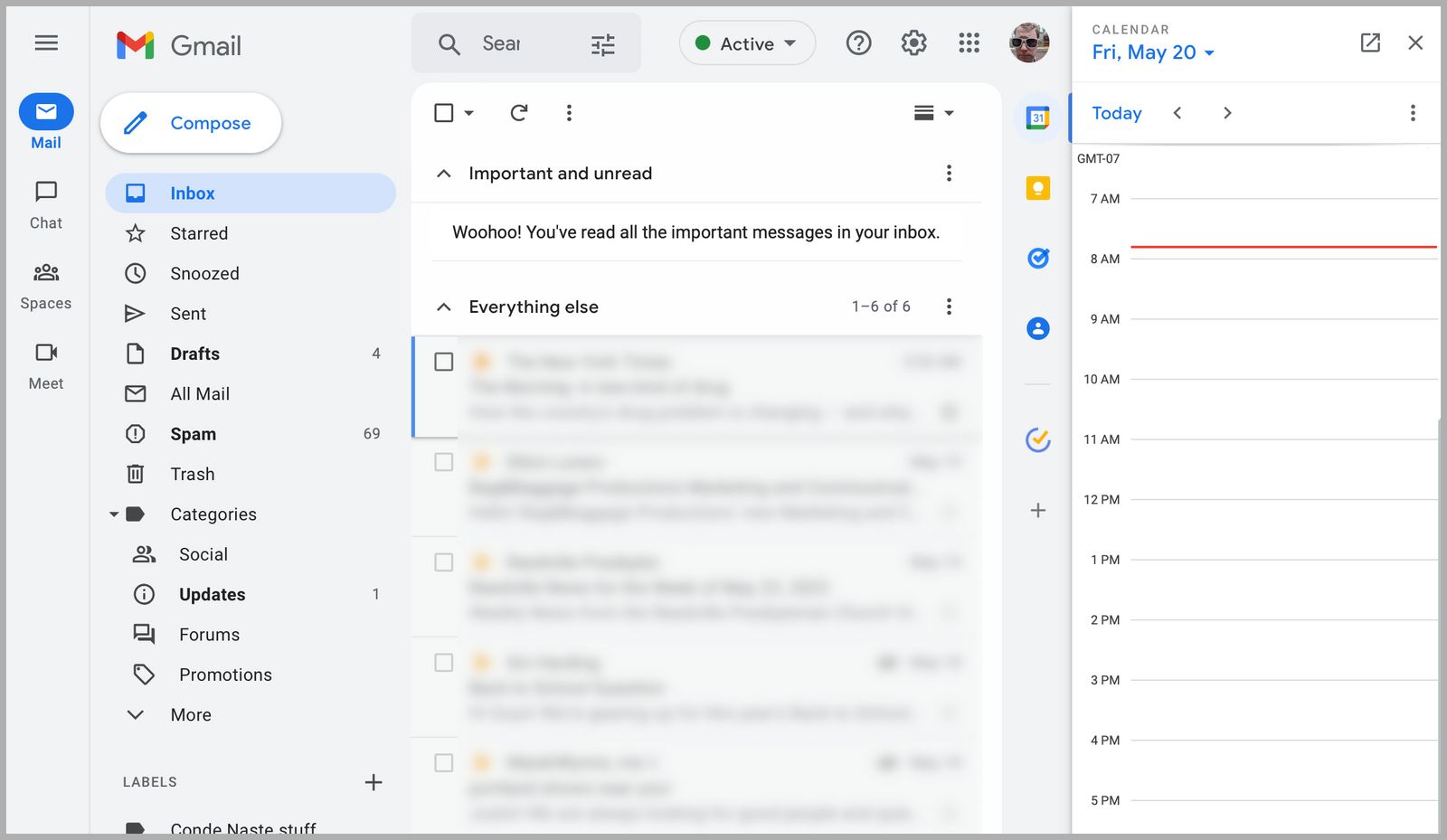Open the Active status dropdown
This screenshot has width=1447, height=840.
(747, 43)
